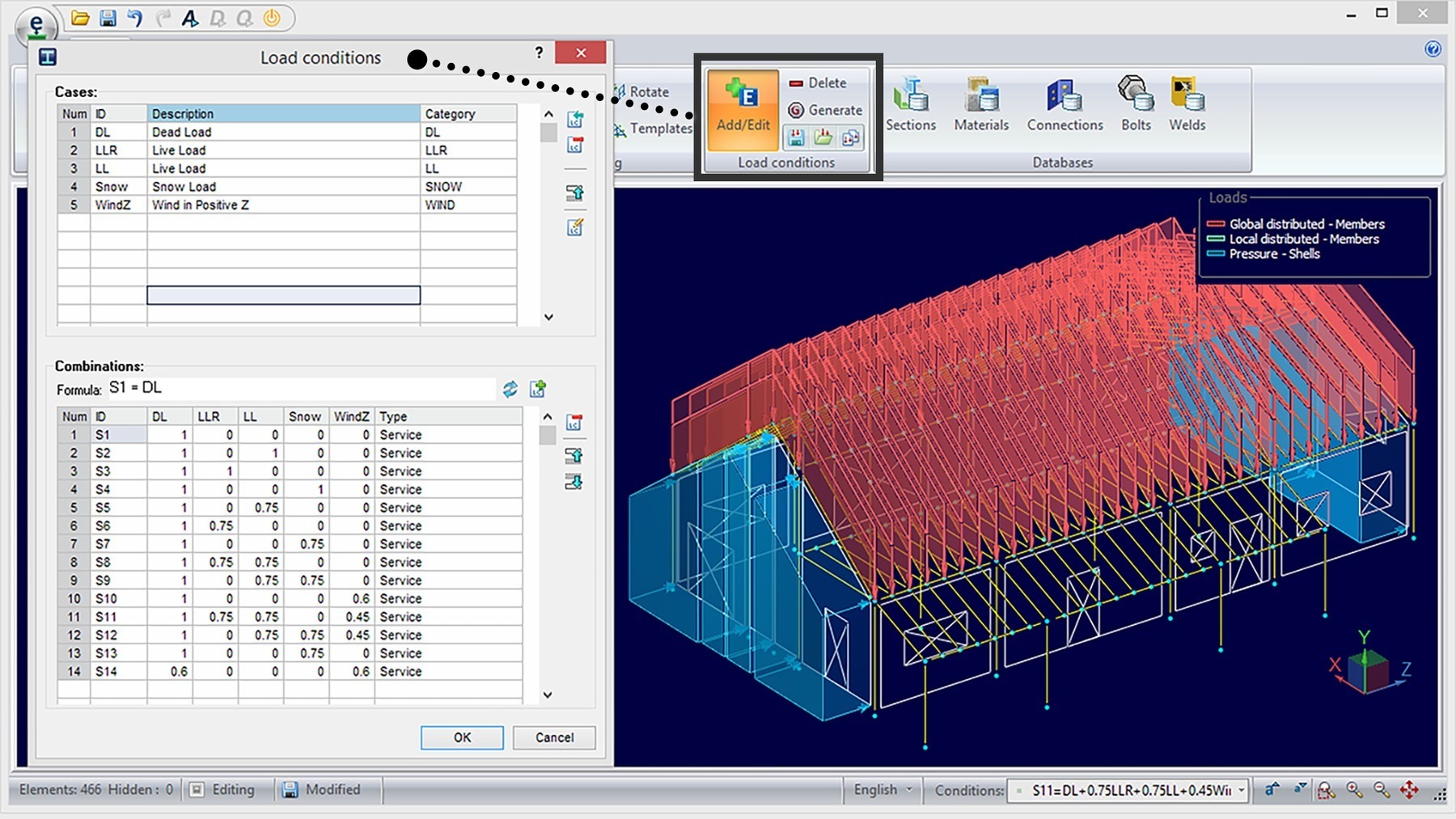The image size is (1456, 819).
Task: Refresh the combination formula
Action: (510, 390)
